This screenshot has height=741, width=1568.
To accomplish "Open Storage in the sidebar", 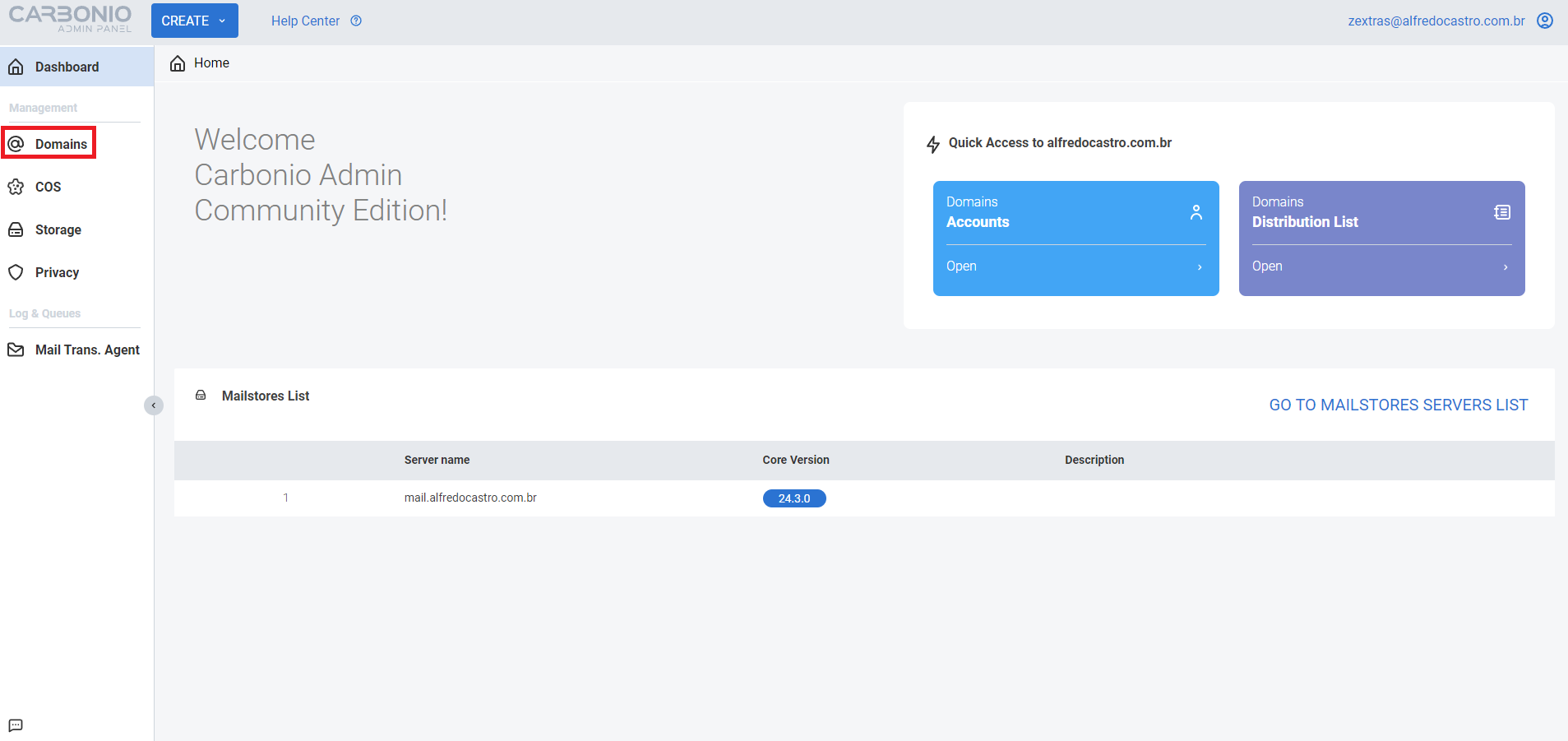I will point(76,229).
